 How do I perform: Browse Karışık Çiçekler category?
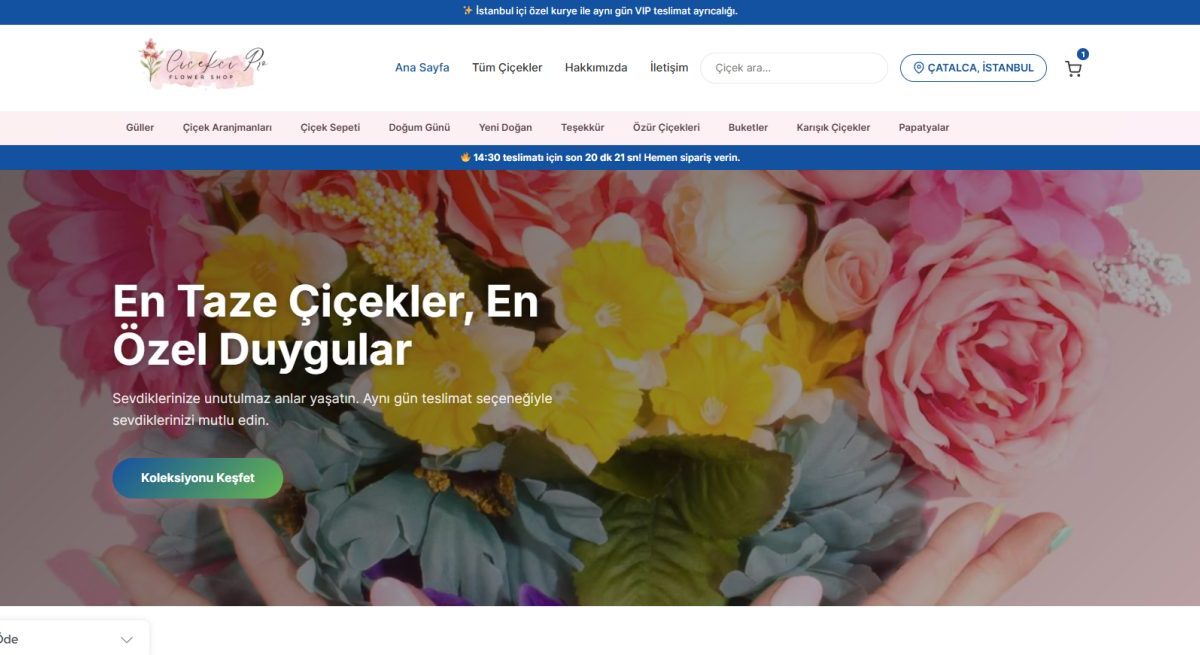pos(833,128)
